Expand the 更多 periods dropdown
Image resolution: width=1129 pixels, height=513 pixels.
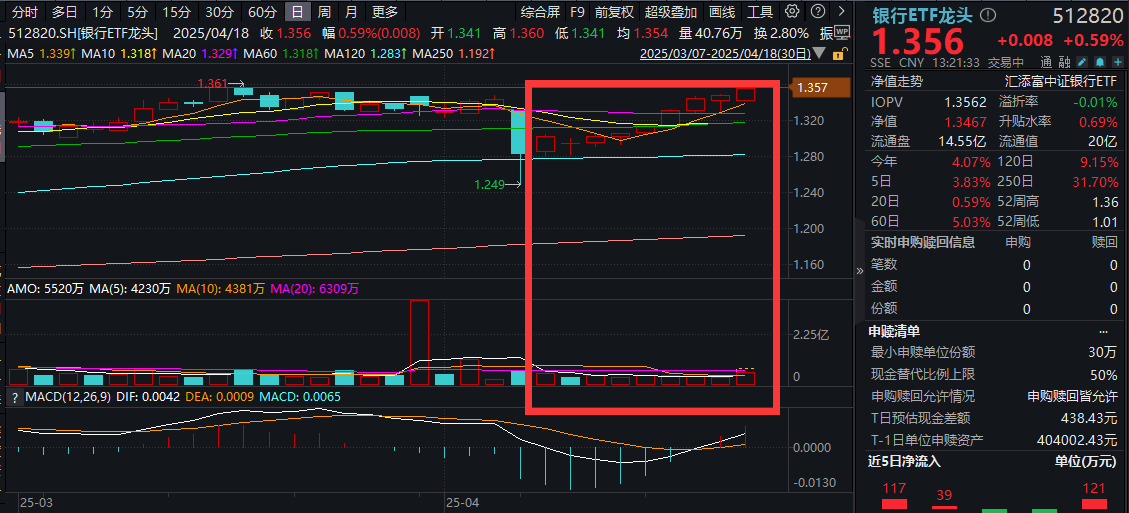coord(384,12)
